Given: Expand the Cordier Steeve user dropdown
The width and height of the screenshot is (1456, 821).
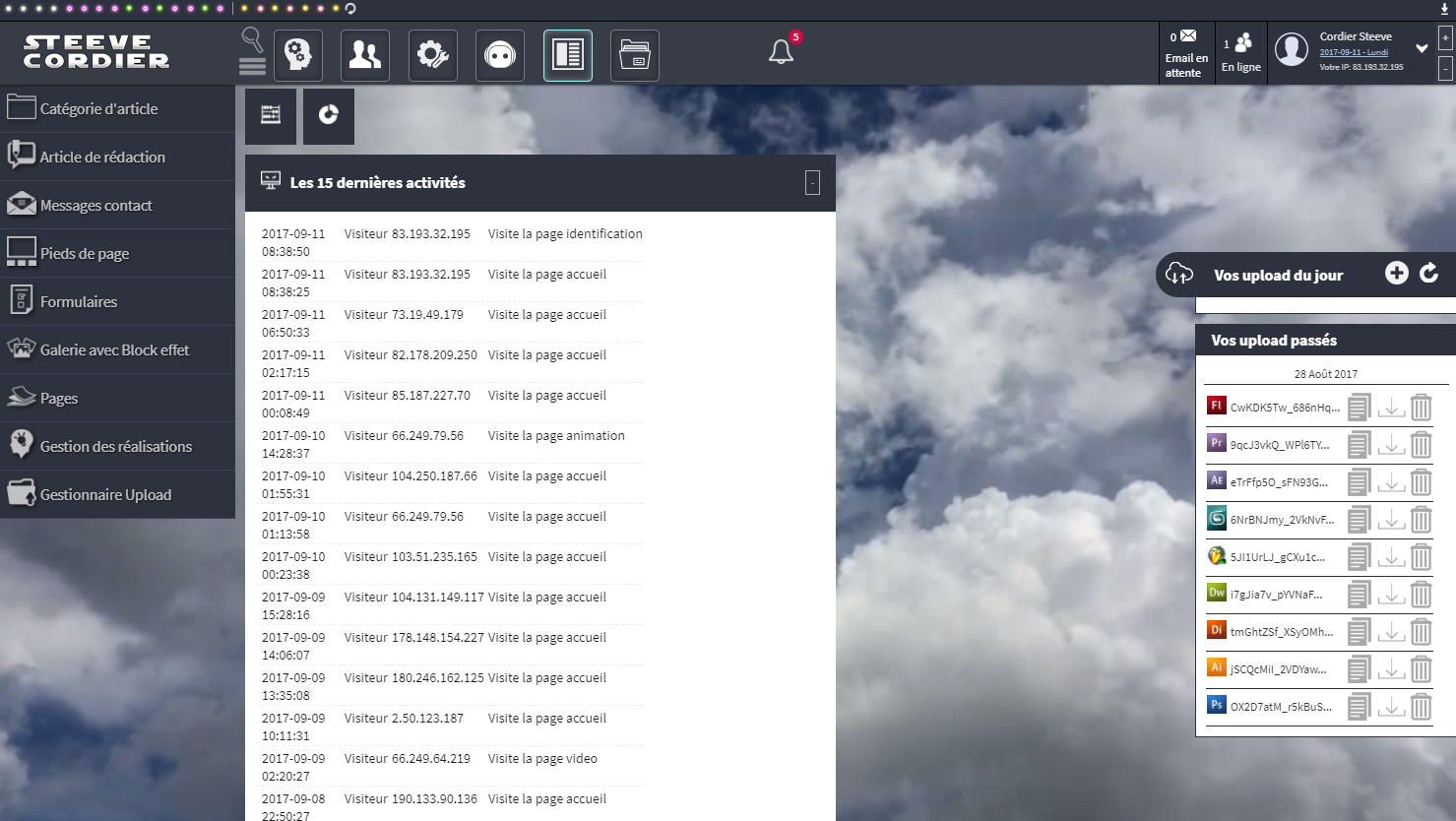Looking at the screenshot, I should pyautogui.click(x=1422, y=48).
